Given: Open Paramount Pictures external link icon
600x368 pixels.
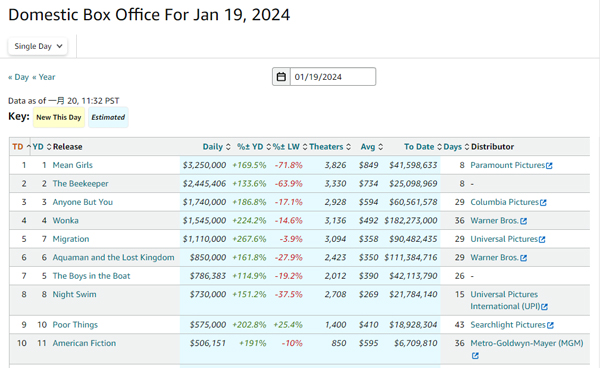Looking at the screenshot, I should click(x=549, y=166).
